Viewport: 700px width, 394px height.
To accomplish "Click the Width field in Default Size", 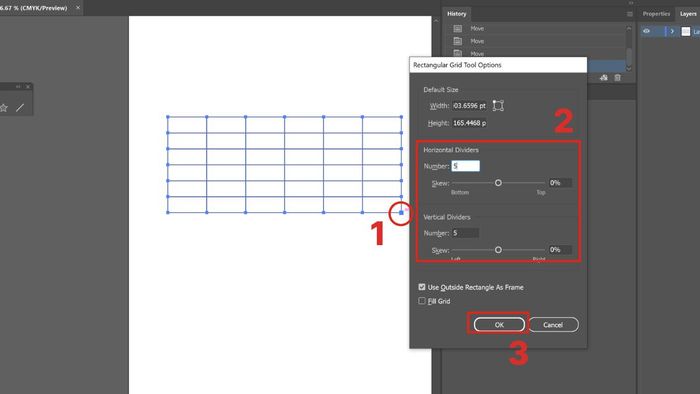I will pyautogui.click(x=469, y=106).
